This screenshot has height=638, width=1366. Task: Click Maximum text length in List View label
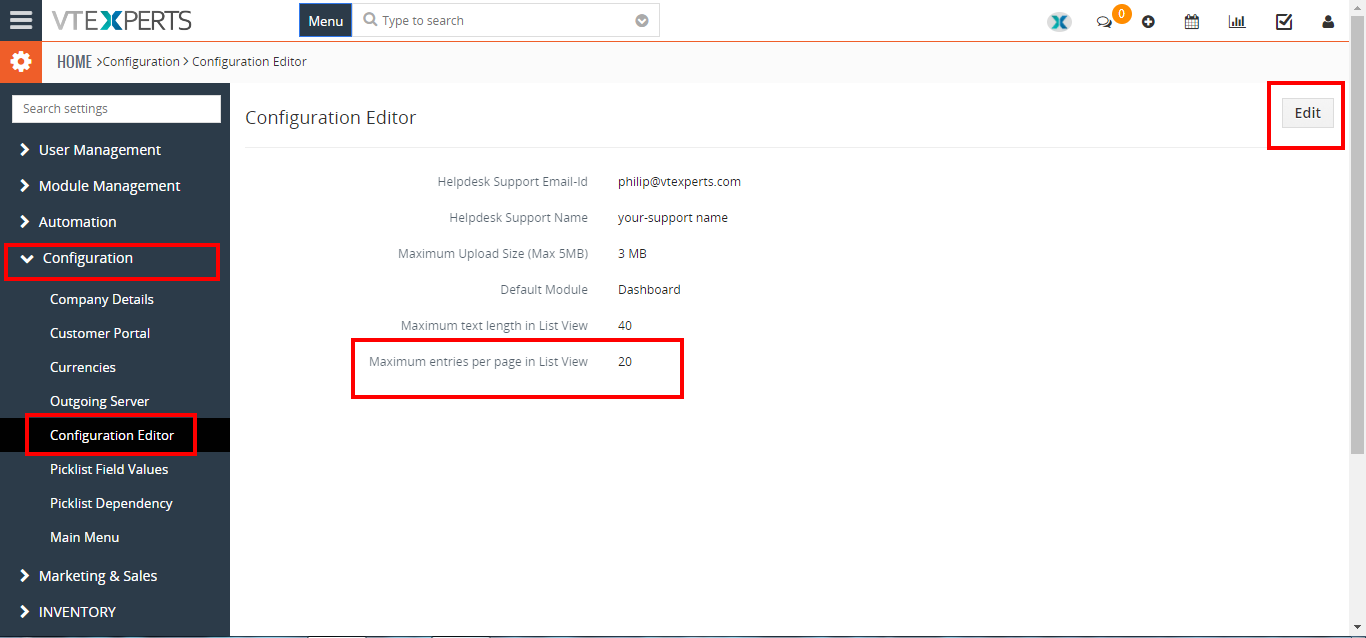coord(494,326)
